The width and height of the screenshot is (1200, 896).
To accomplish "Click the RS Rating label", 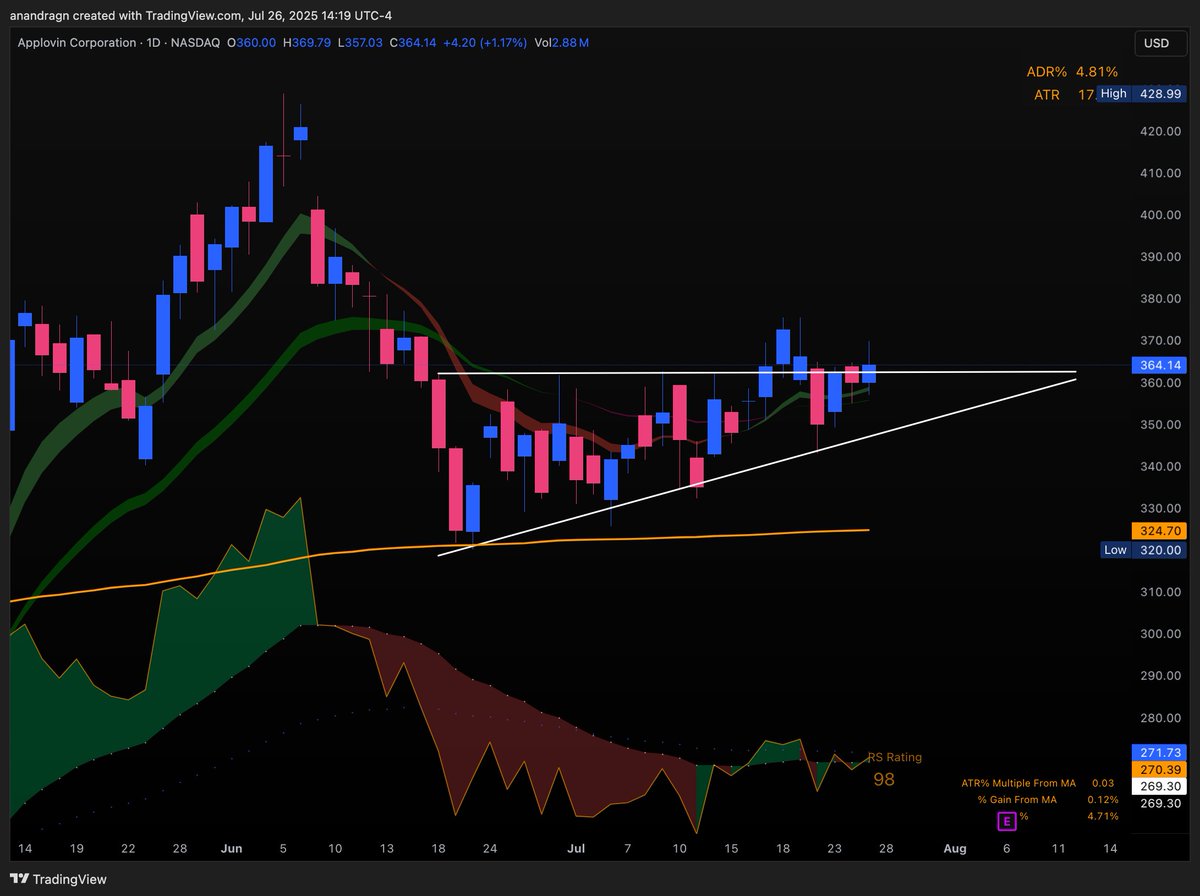I will (894, 757).
